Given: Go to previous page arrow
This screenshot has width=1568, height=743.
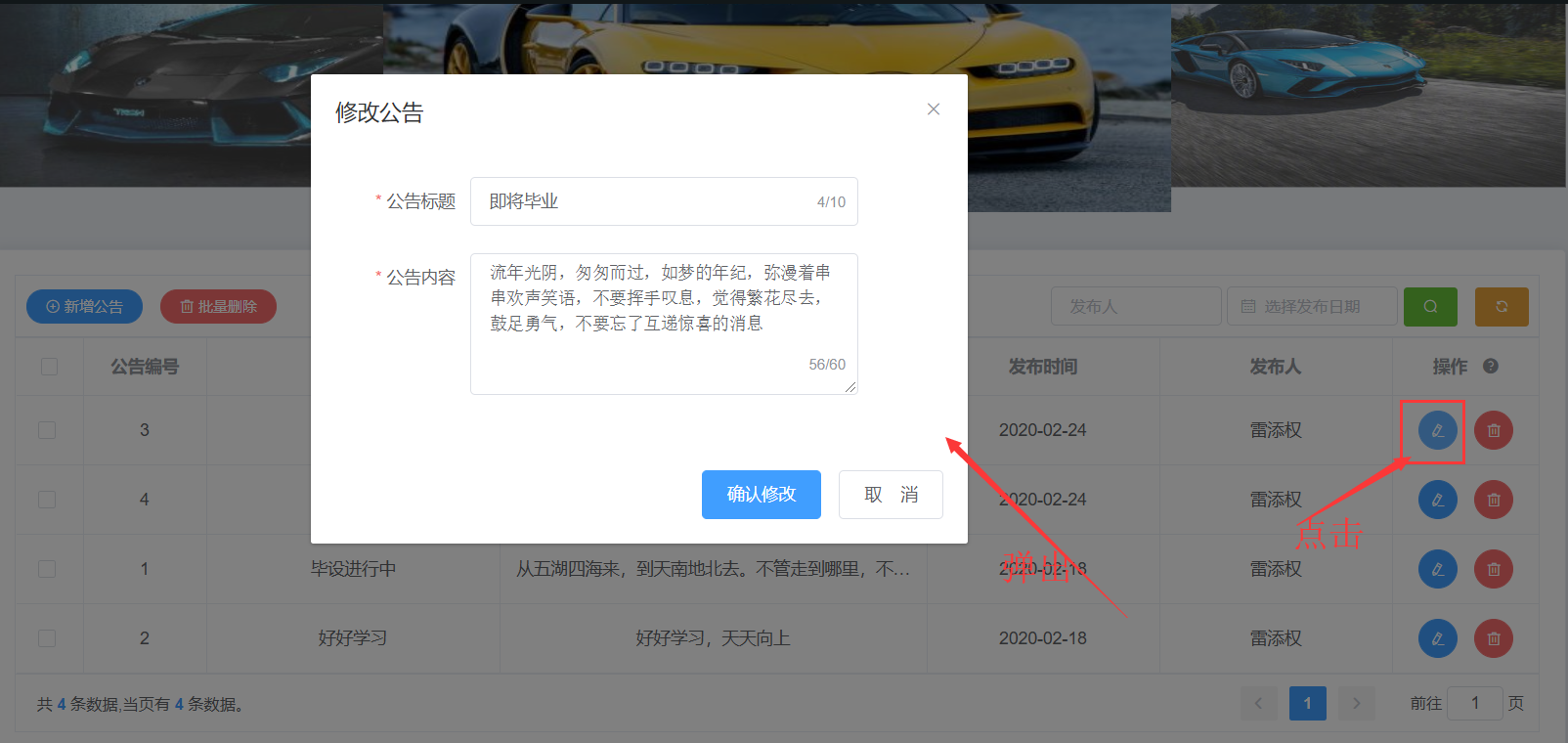Looking at the screenshot, I should click(x=1258, y=703).
